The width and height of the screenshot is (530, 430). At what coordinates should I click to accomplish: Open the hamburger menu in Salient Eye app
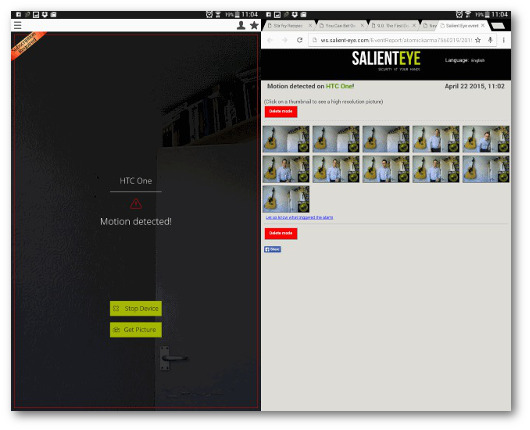click(x=18, y=25)
